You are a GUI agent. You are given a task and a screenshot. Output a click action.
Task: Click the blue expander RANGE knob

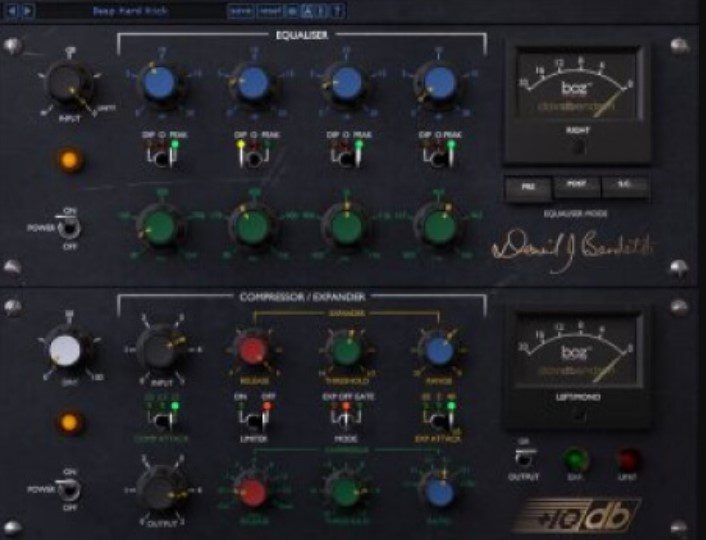pos(439,351)
